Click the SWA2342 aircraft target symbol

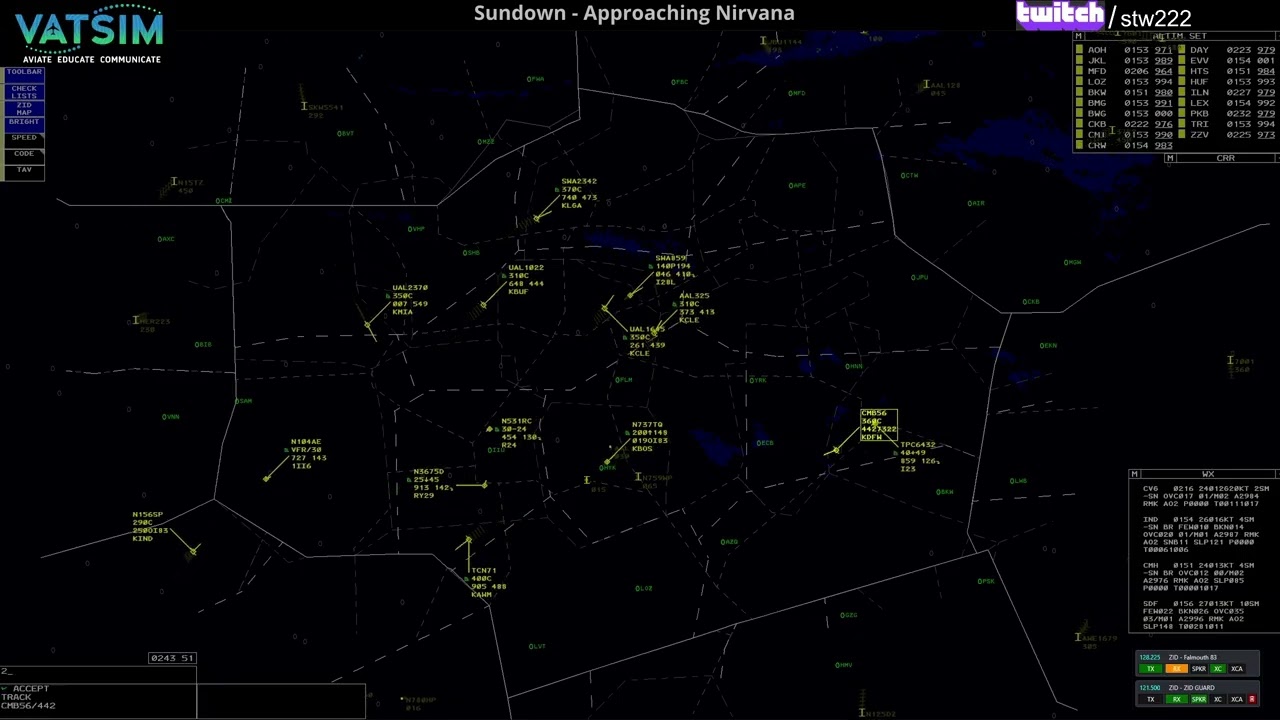(537, 218)
